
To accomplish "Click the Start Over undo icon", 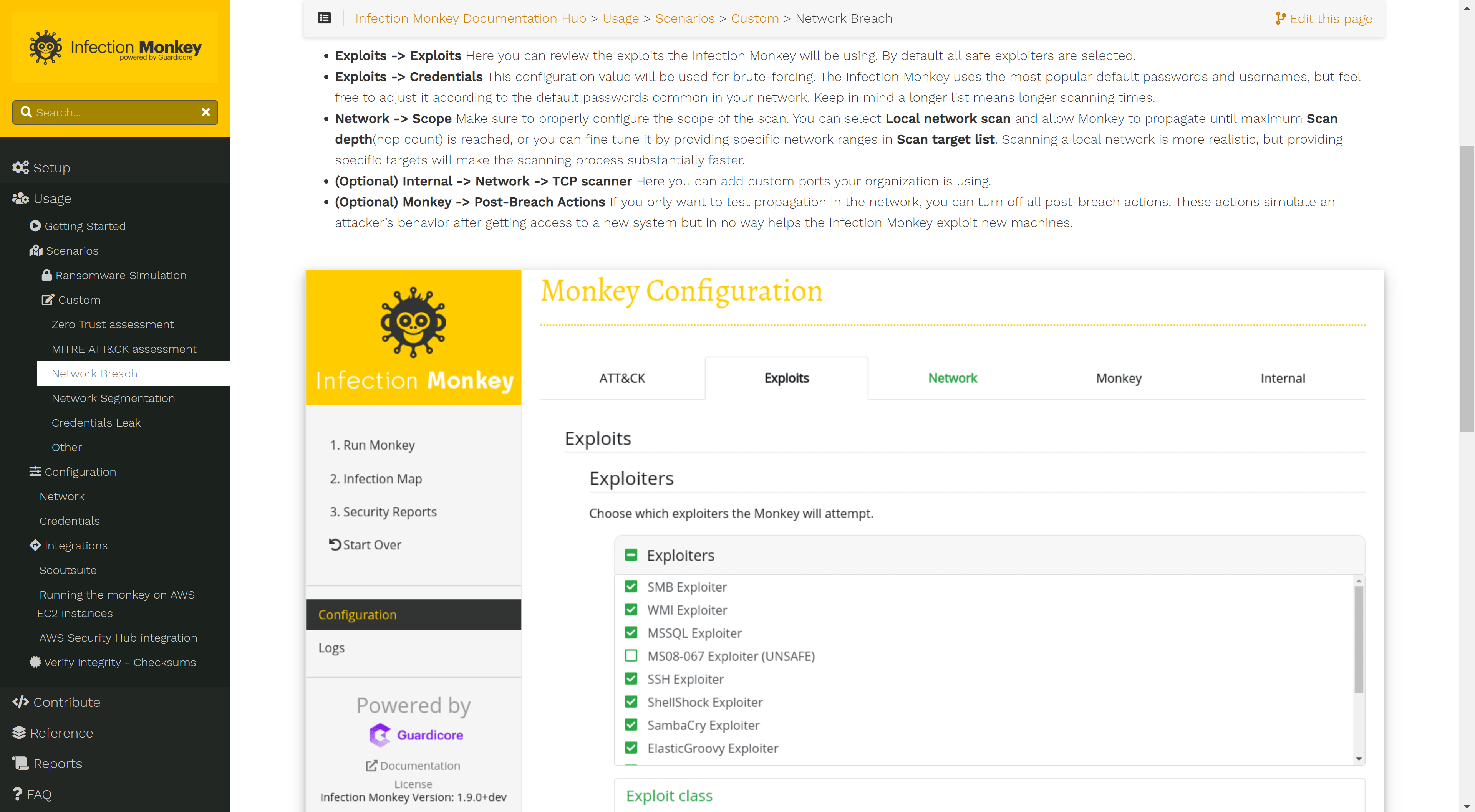I will coord(335,545).
